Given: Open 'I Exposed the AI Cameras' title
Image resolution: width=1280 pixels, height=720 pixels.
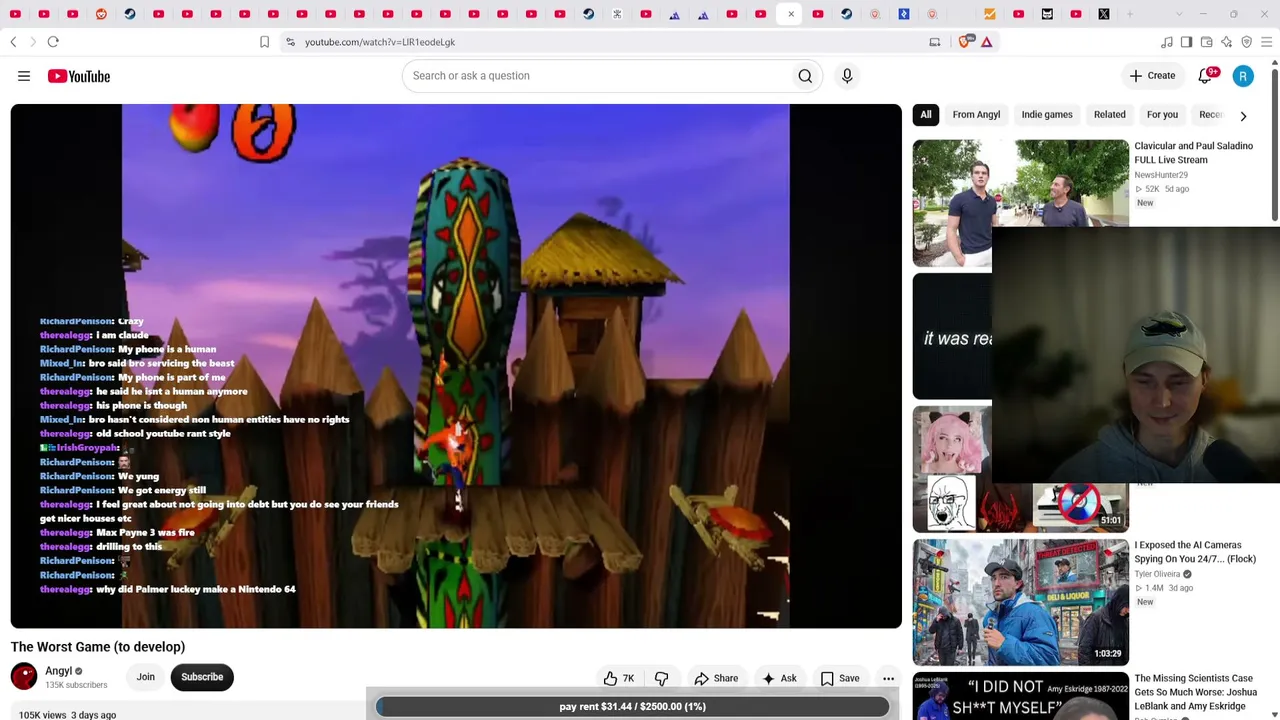Looking at the screenshot, I should (1195, 552).
